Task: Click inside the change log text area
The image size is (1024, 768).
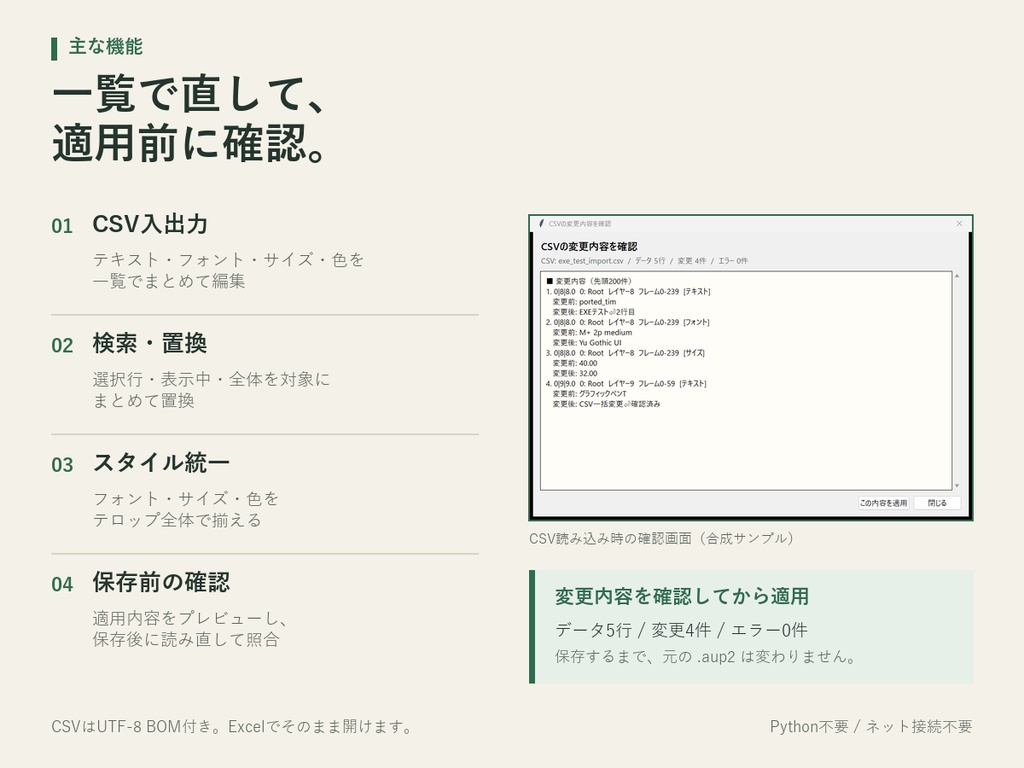Action: (x=746, y=381)
